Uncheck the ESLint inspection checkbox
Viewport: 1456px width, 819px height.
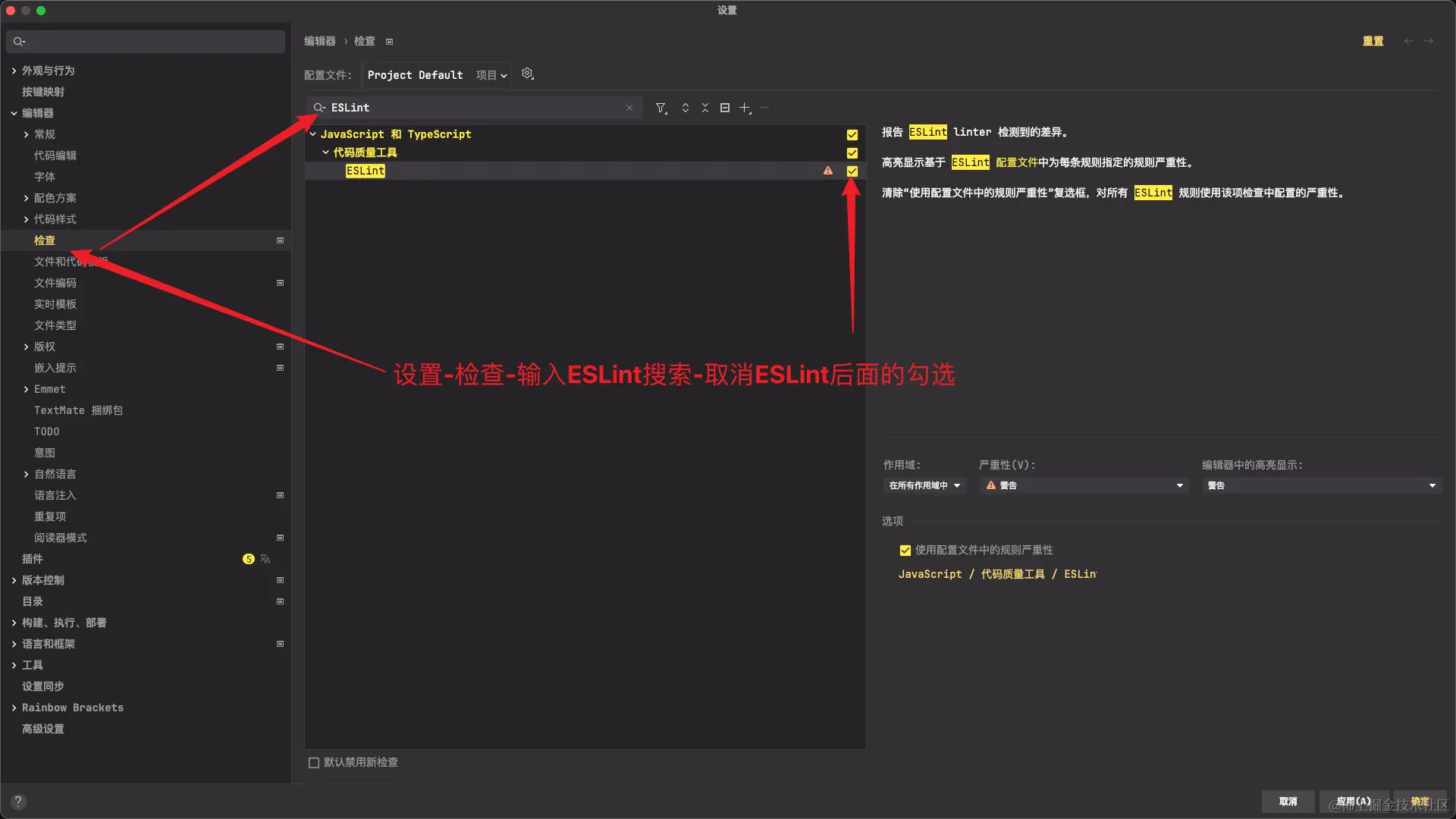(852, 171)
